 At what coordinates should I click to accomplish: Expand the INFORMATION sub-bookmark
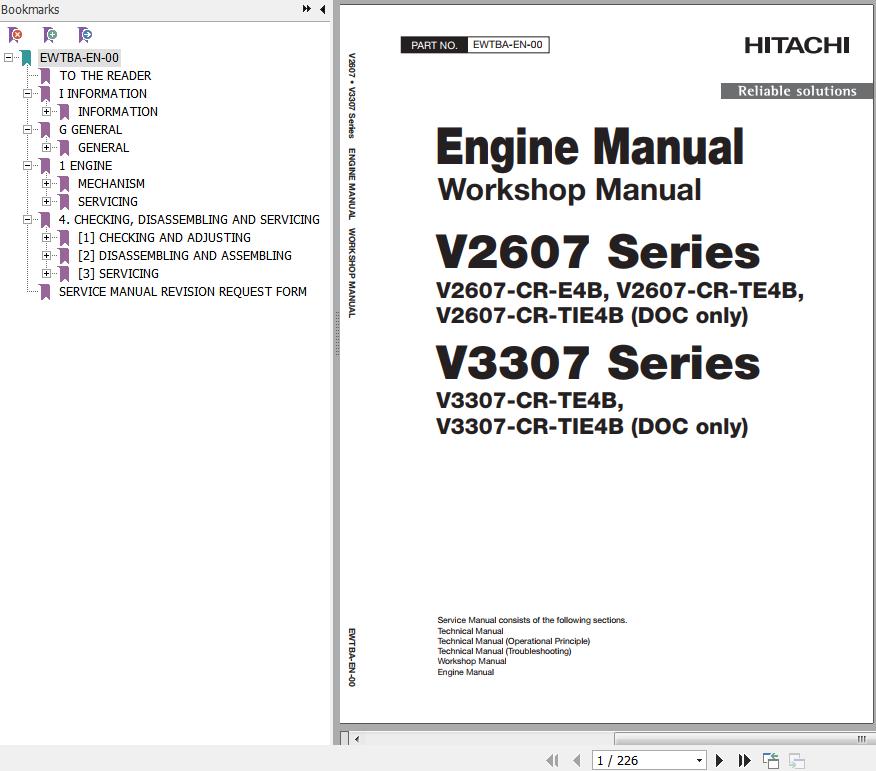pyautogui.click(x=46, y=112)
